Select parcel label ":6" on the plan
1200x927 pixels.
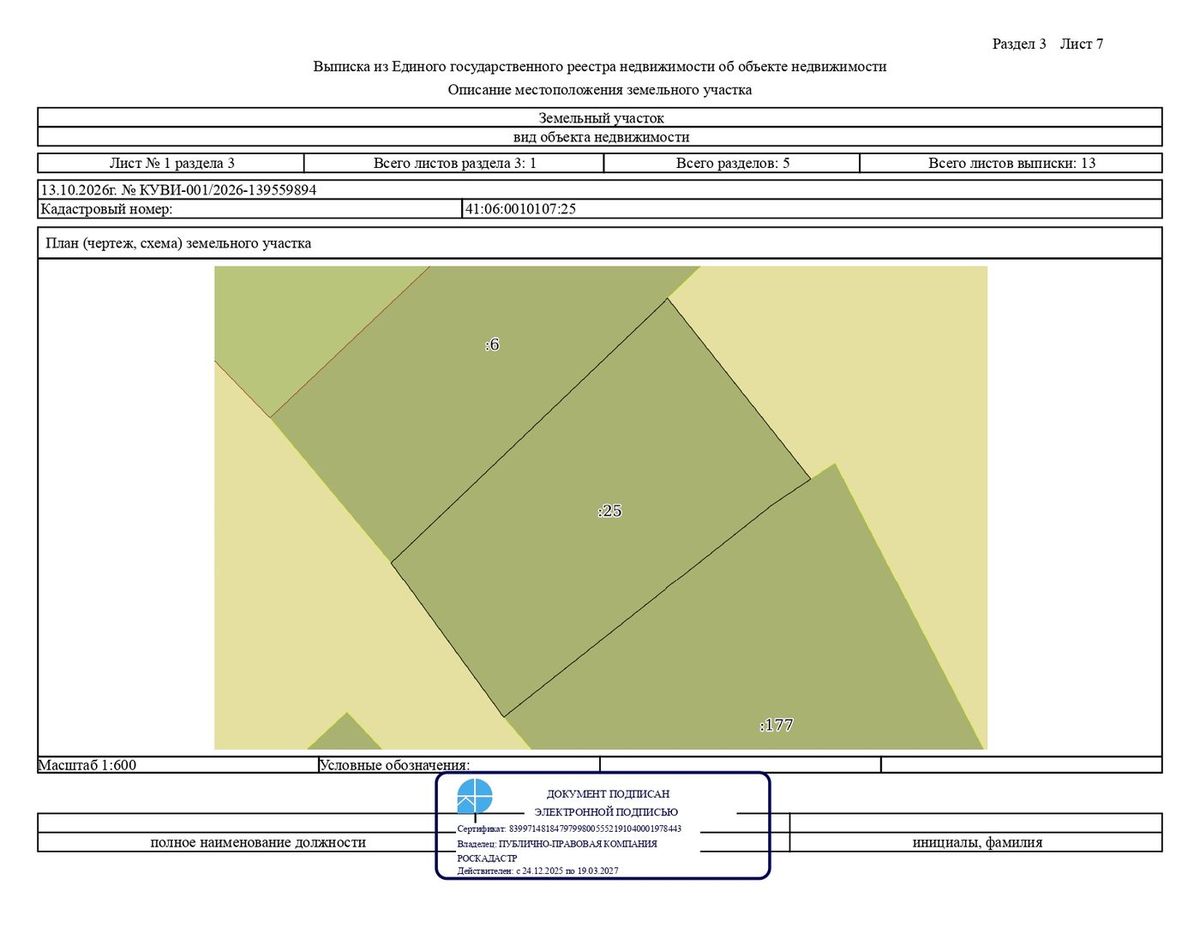(x=492, y=345)
